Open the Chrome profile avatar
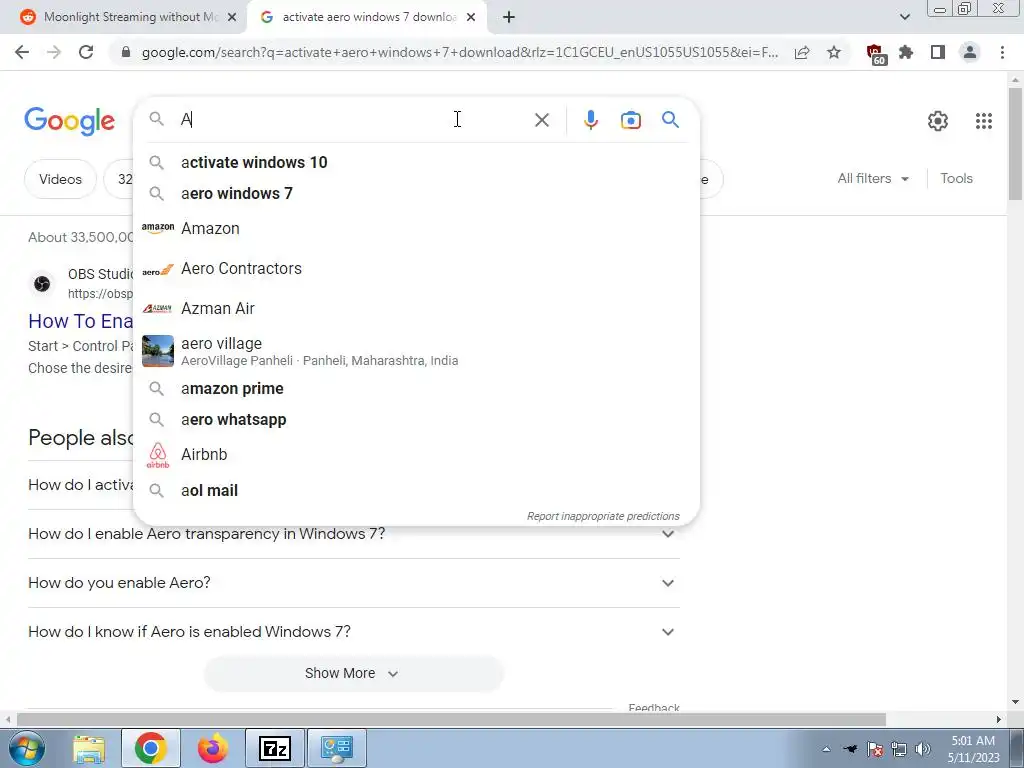The height and width of the screenshot is (768, 1024). pos(970,52)
